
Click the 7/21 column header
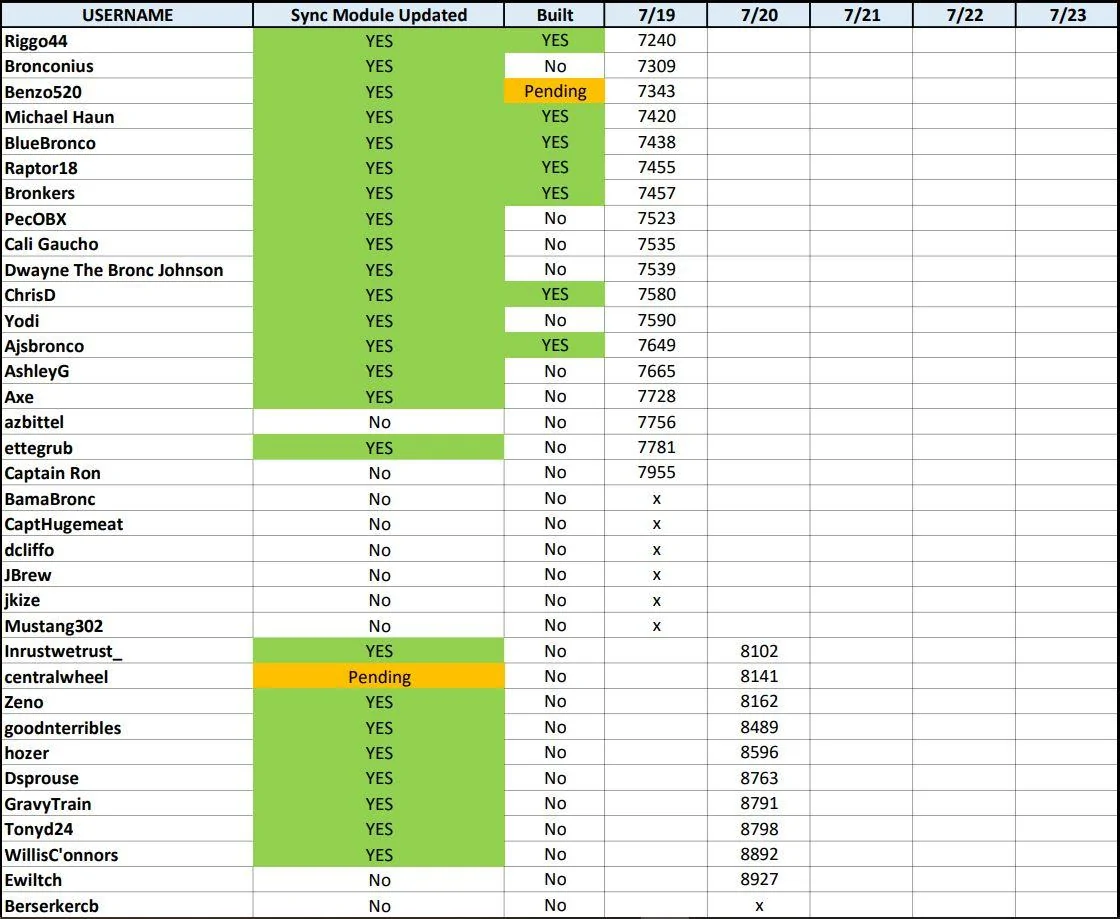pyautogui.click(x=861, y=15)
